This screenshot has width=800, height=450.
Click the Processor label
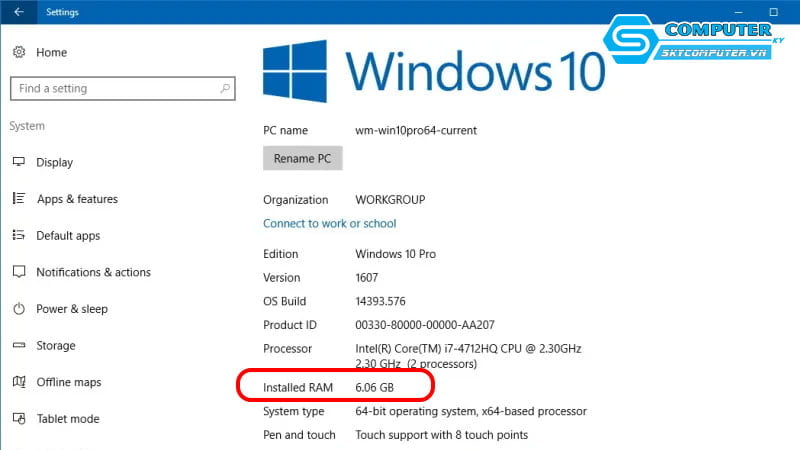(287, 348)
